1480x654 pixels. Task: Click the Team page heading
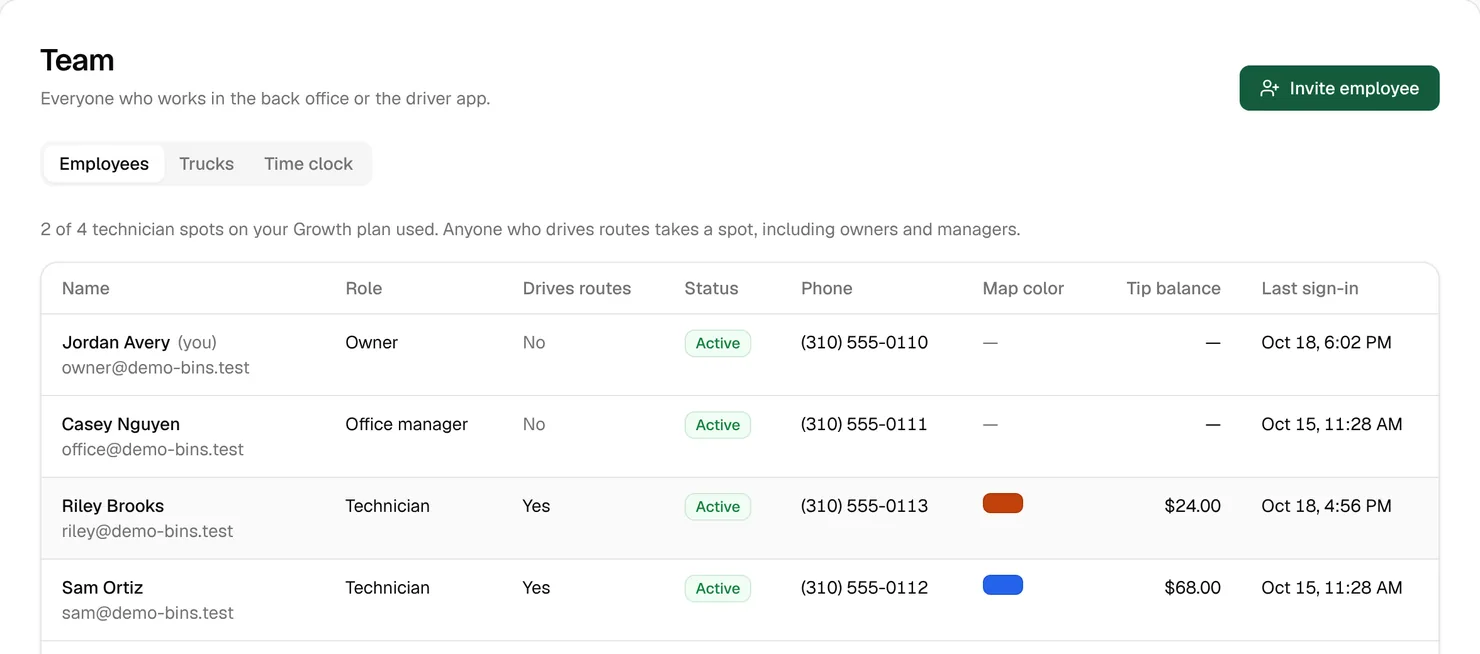[77, 60]
